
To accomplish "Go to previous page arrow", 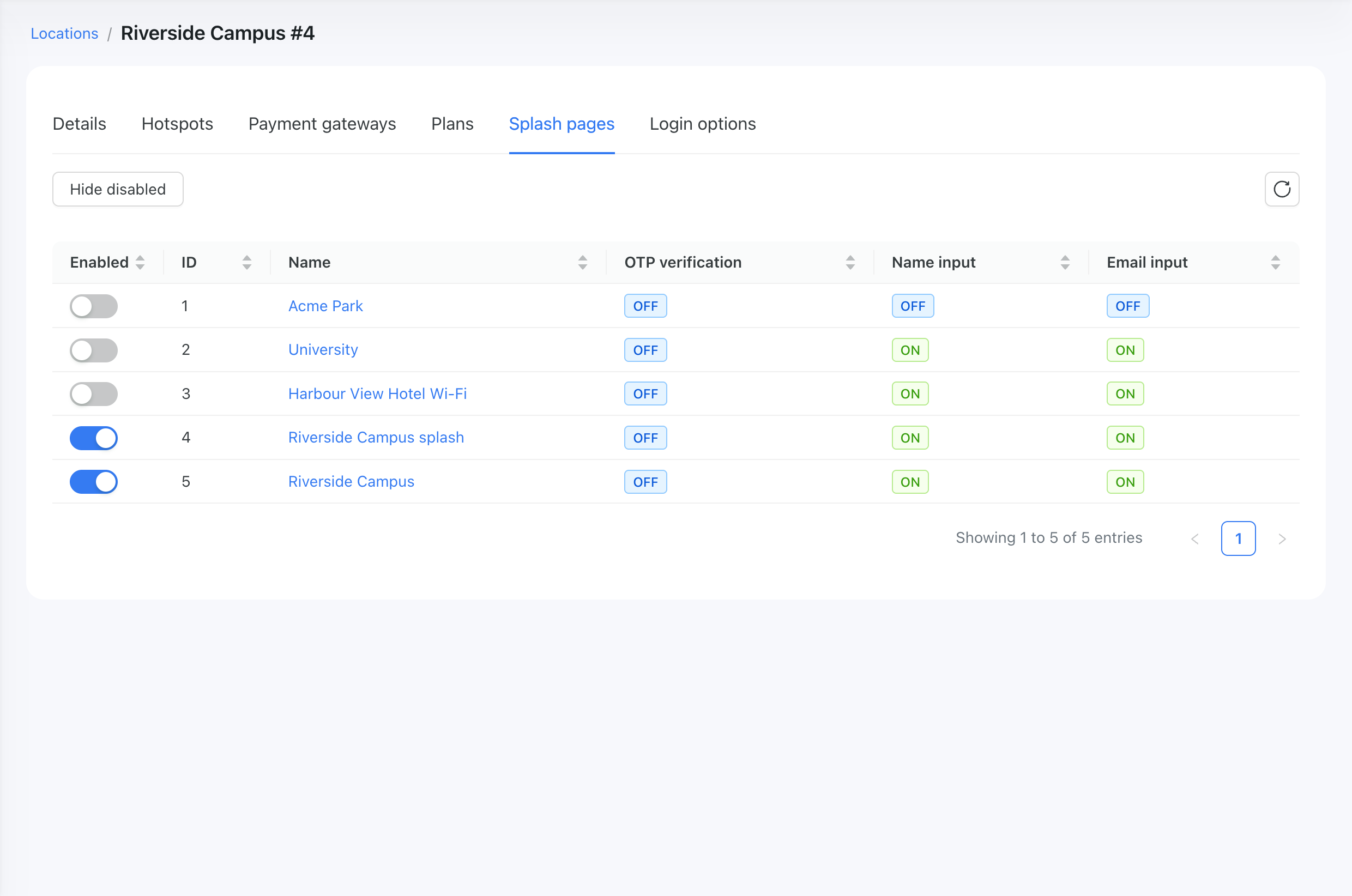I will coord(1194,539).
